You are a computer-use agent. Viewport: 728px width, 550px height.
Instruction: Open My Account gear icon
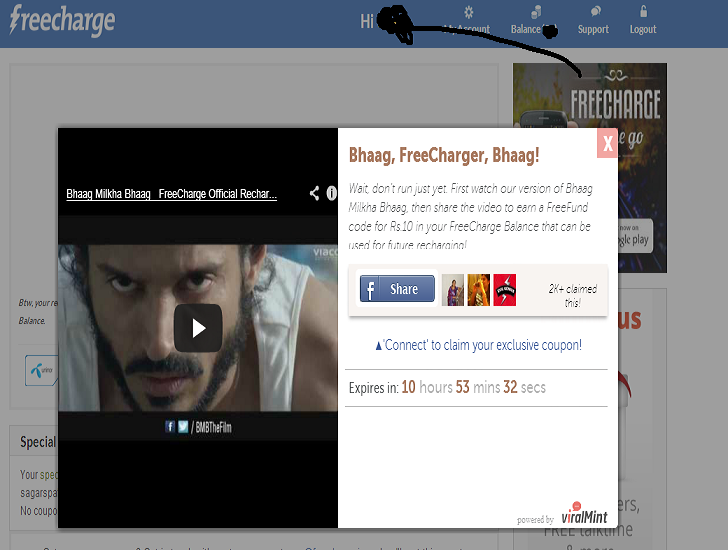469,13
